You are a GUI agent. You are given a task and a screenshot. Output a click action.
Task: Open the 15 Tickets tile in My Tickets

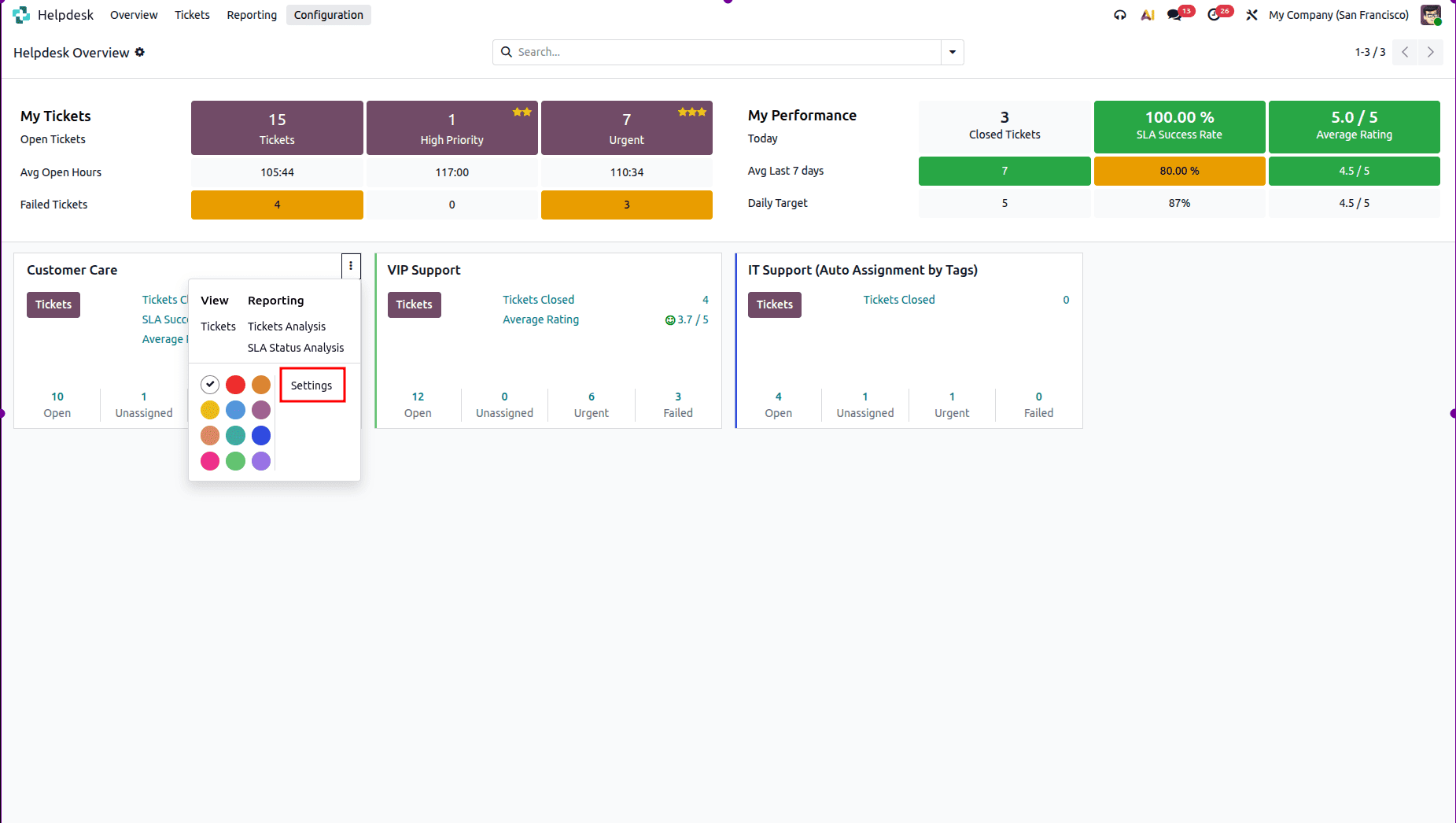(277, 127)
